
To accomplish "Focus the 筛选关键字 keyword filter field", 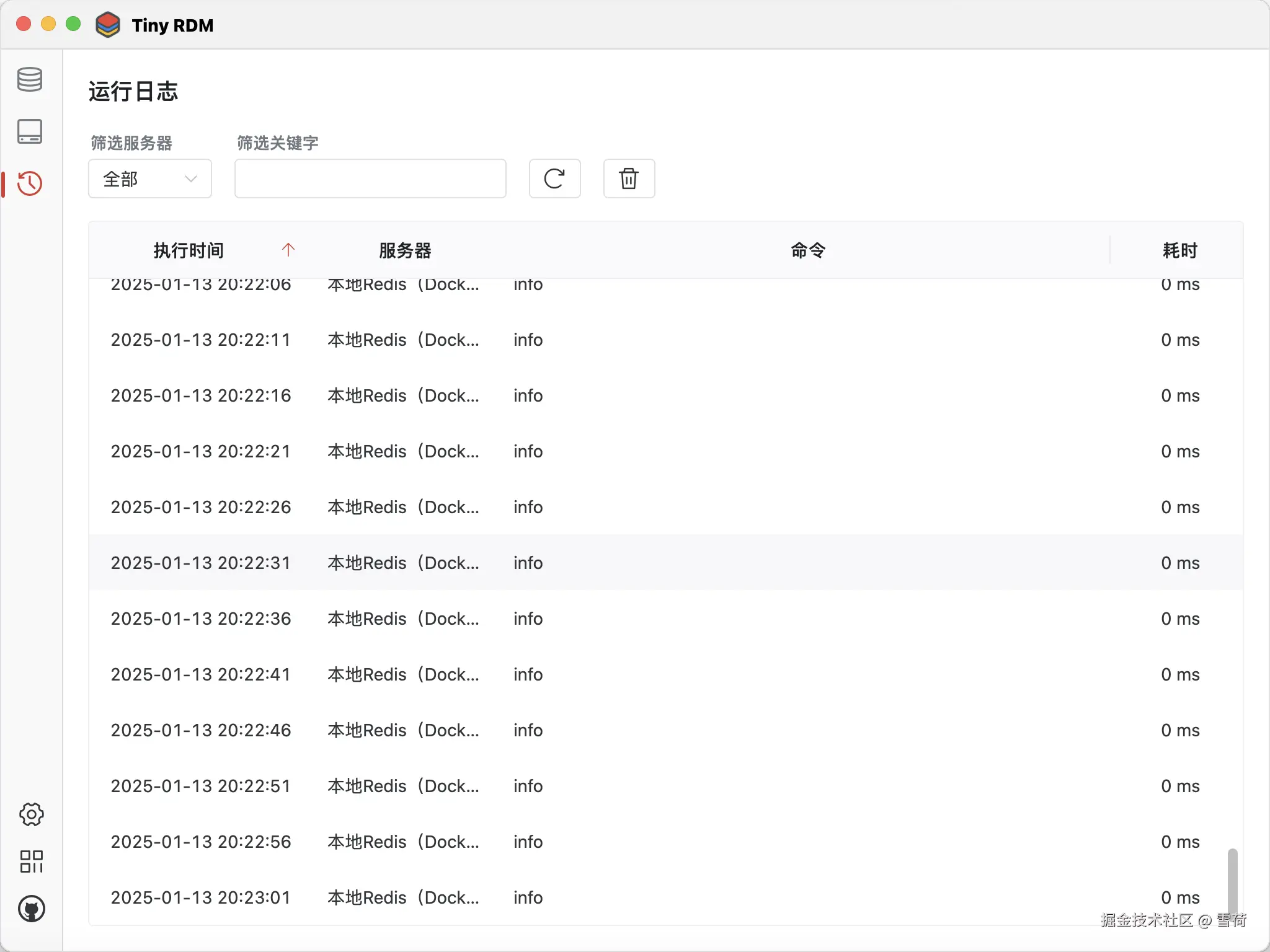I will point(370,178).
